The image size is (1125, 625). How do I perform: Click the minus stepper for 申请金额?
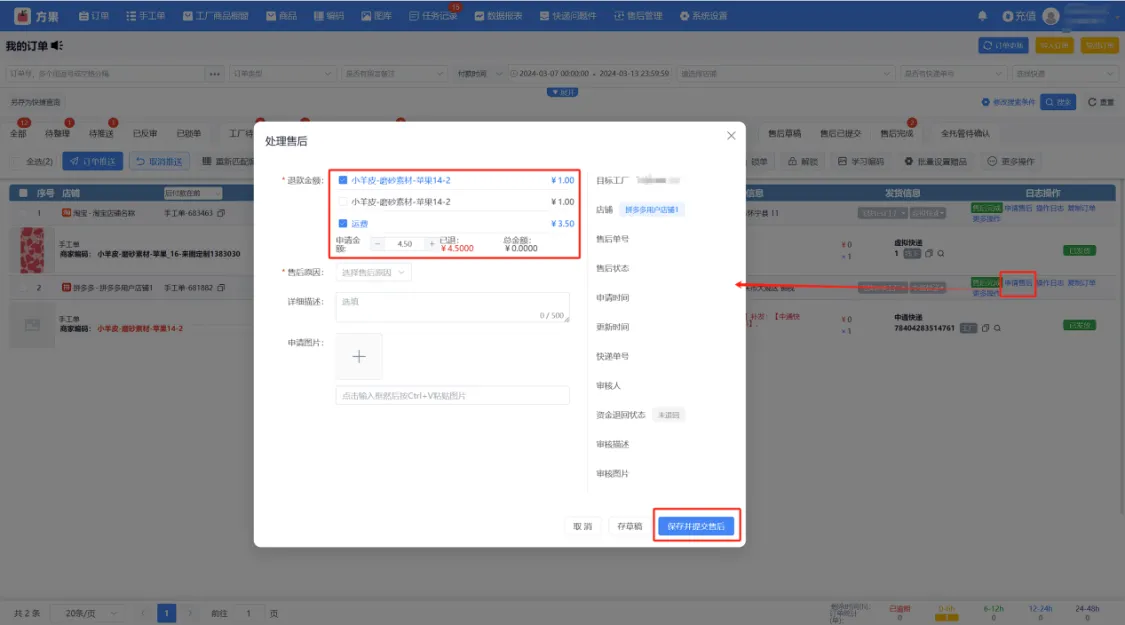377,244
